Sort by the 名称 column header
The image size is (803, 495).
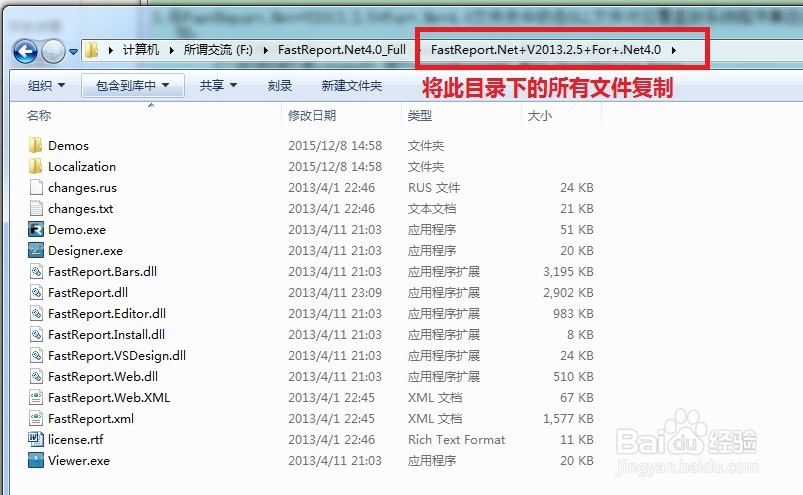pos(39,116)
